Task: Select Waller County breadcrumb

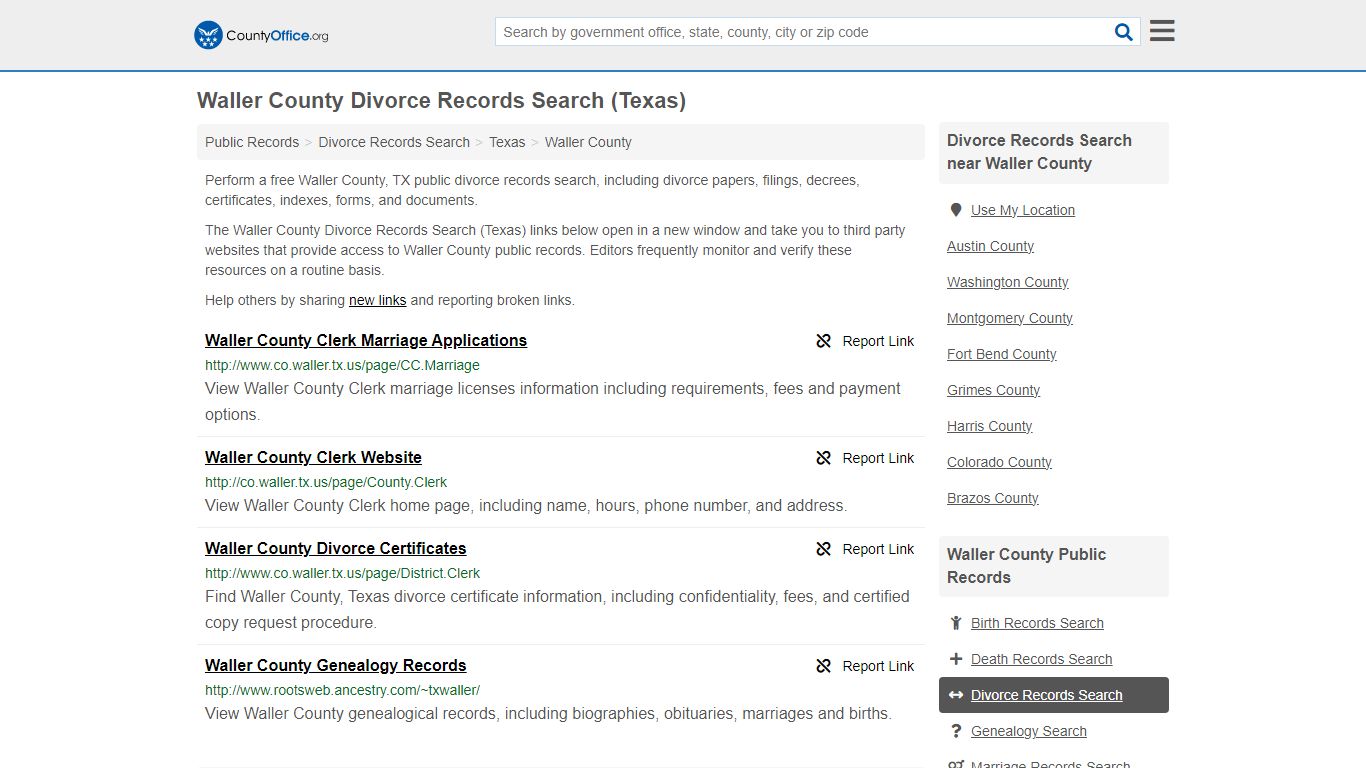Action: (x=588, y=142)
